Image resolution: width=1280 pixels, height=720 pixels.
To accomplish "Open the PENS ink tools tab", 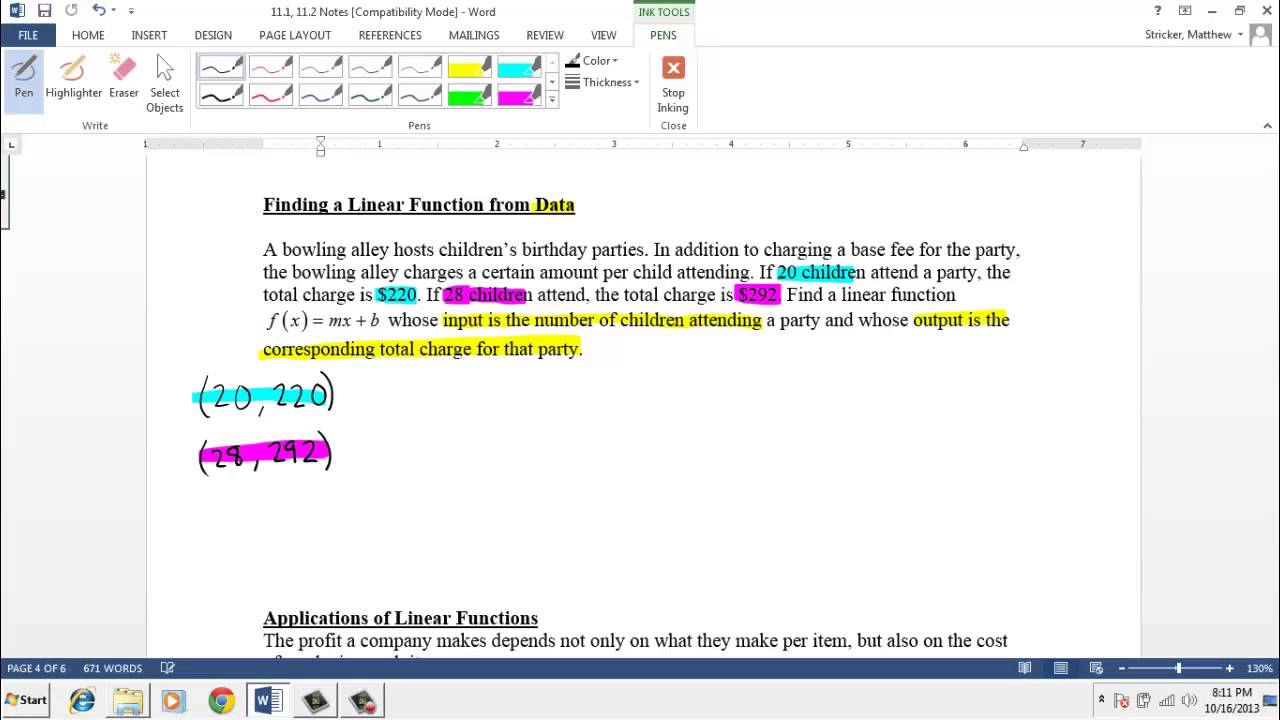I will (663, 35).
